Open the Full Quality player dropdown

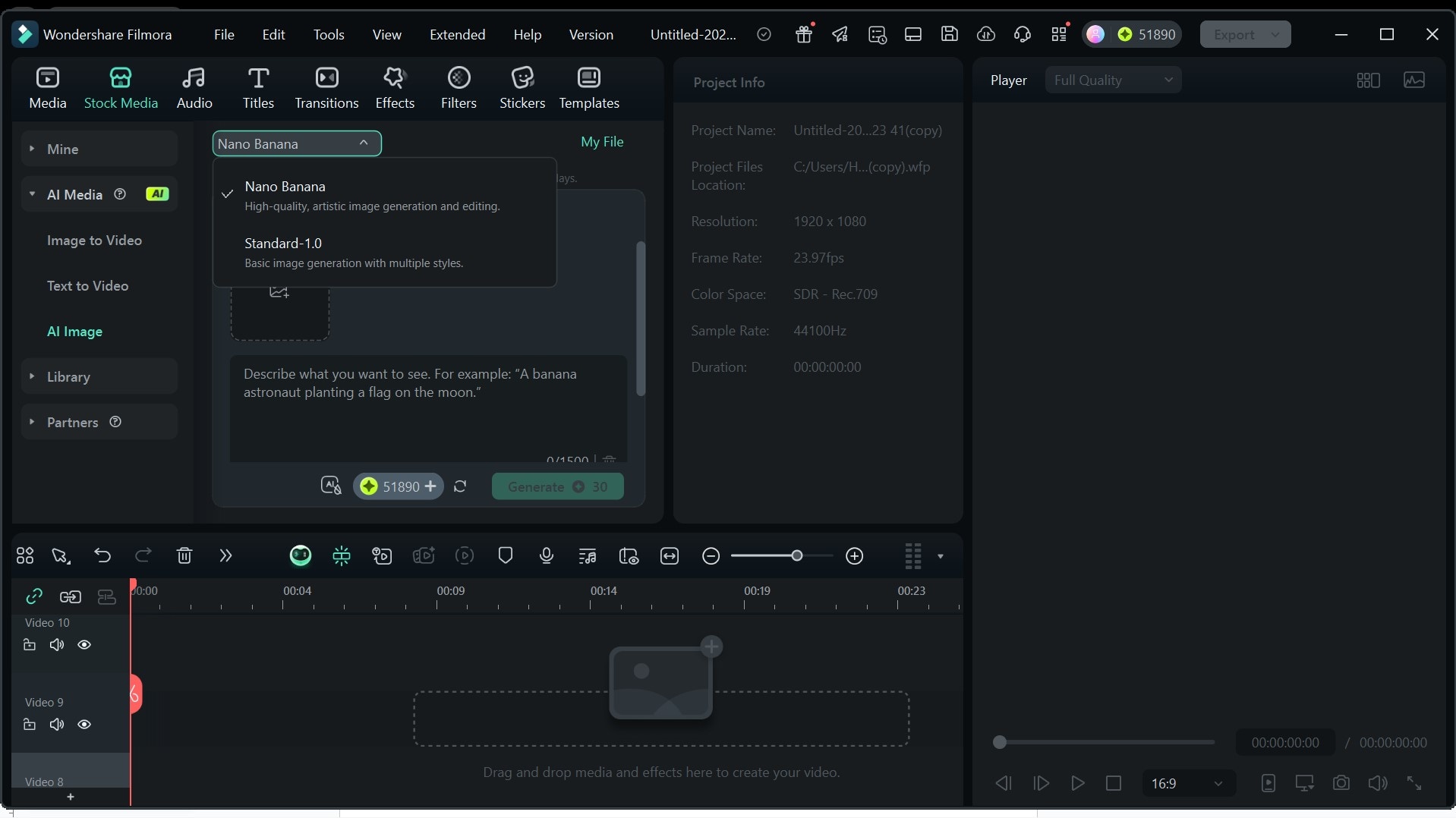click(x=1113, y=80)
